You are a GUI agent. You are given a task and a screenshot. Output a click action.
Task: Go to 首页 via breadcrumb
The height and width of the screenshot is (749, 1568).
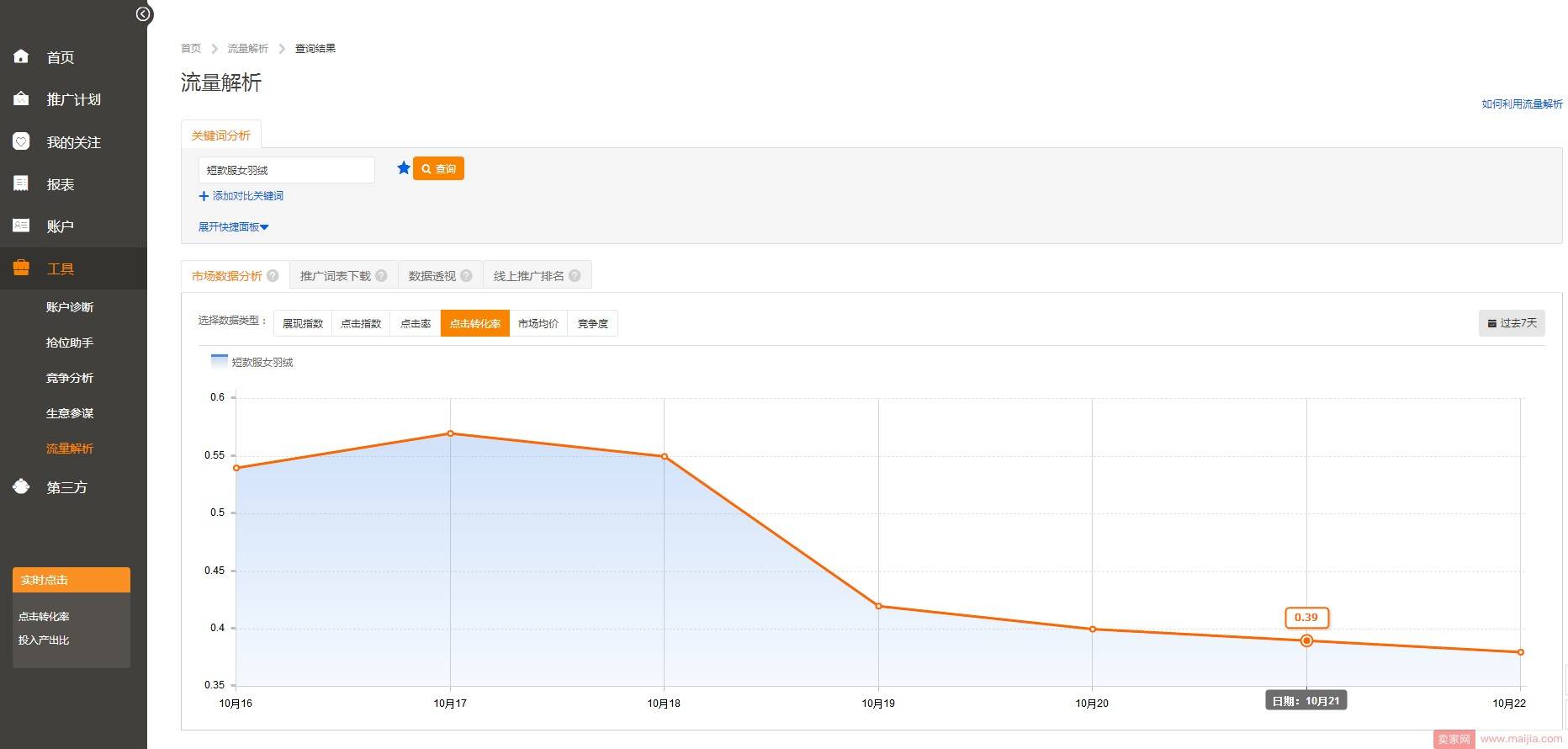(191, 49)
